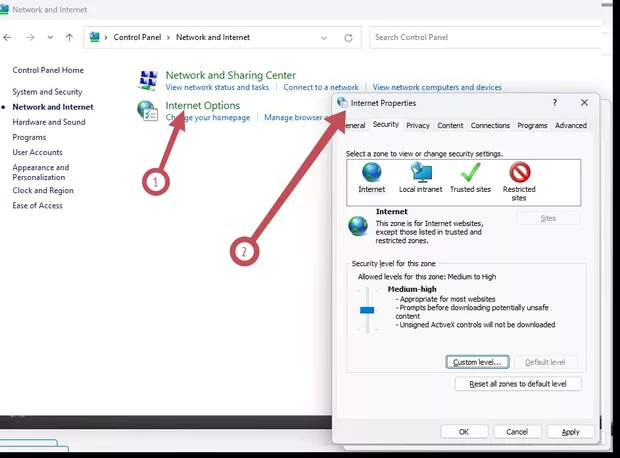
Task: Click the help question mark in Internet Properties
Action: pos(555,103)
